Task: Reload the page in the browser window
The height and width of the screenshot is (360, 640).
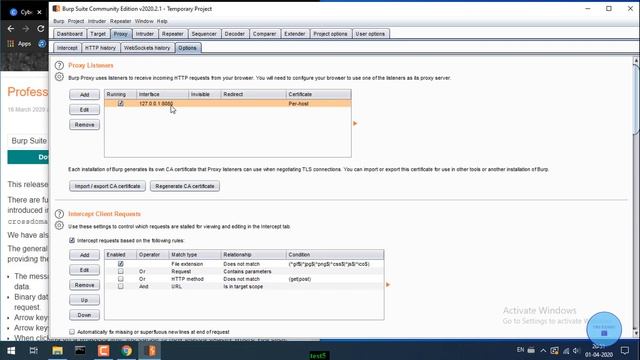Action: (x=40, y=29)
